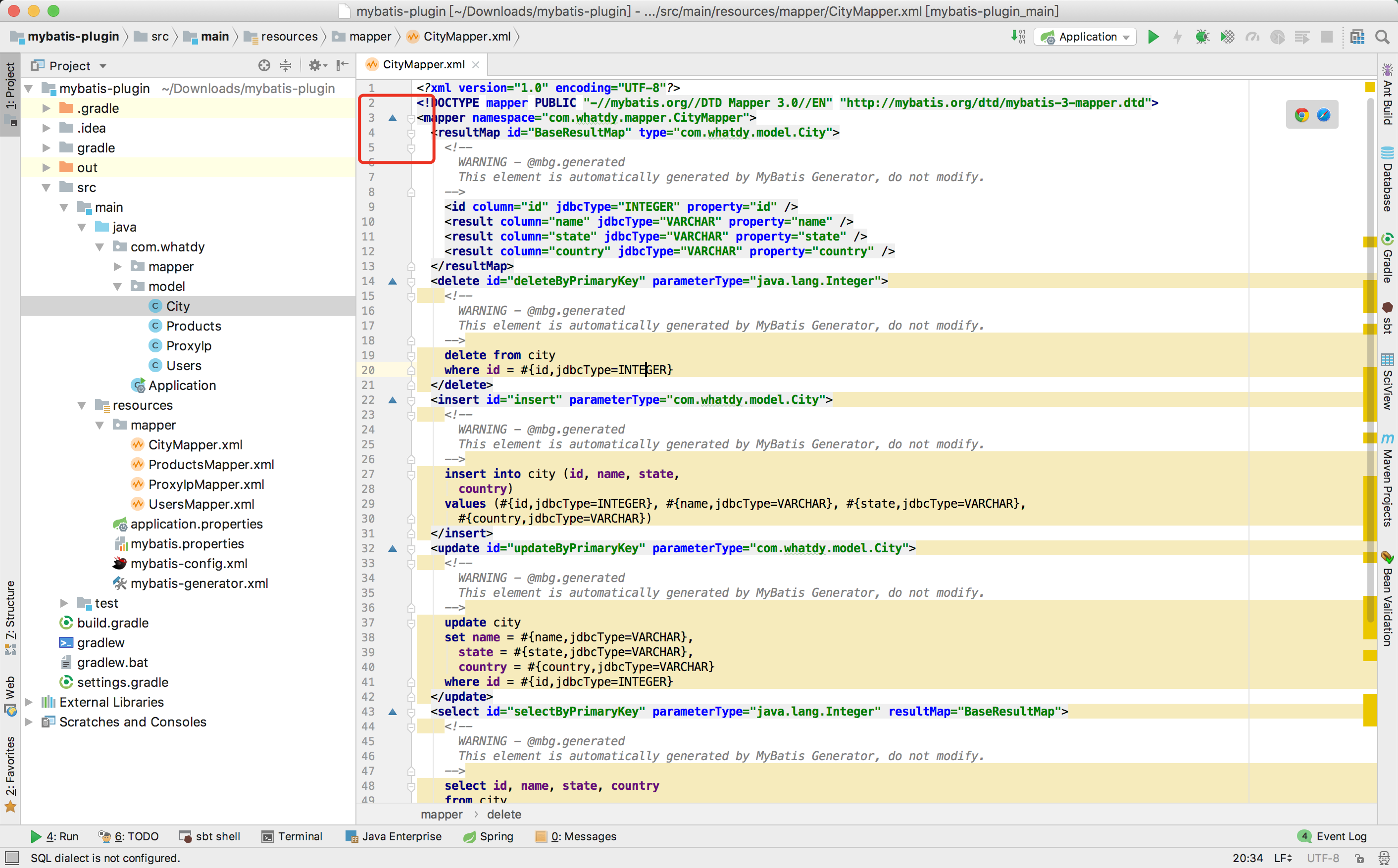The height and width of the screenshot is (868, 1398).
Task: Open Project panel settings gear
Action: [x=315, y=65]
